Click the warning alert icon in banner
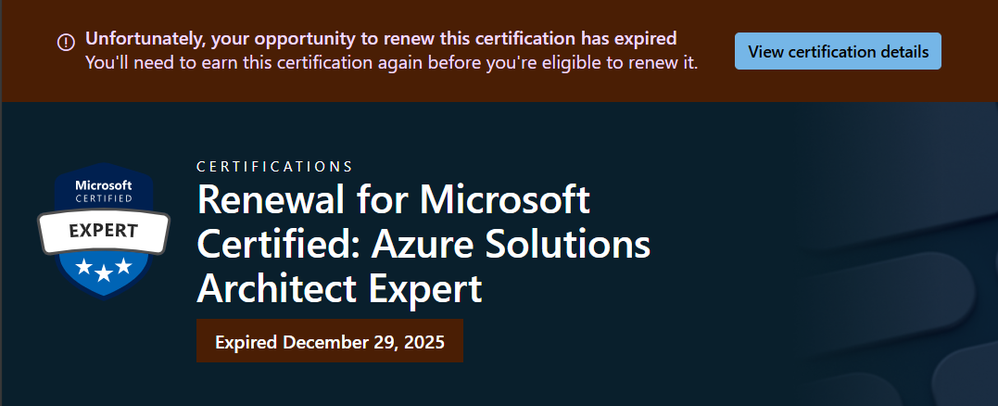The height and width of the screenshot is (406, 998). pos(66,42)
